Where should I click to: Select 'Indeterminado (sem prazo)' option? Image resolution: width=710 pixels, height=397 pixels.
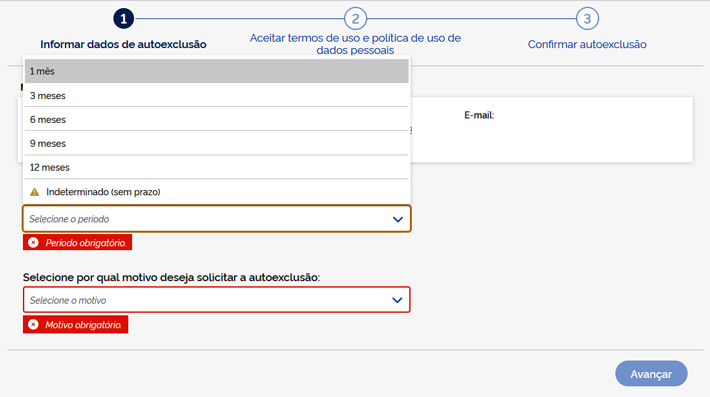click(216, 192)
